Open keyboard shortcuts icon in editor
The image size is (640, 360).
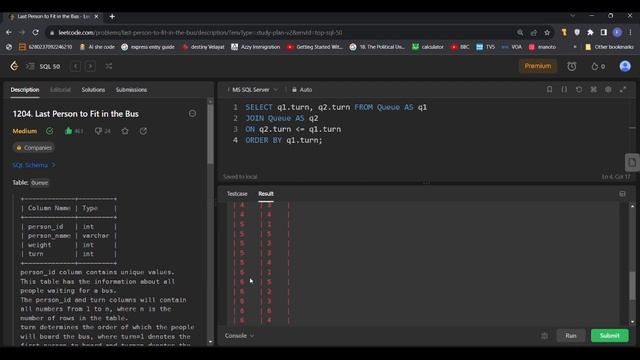point(593,89)
